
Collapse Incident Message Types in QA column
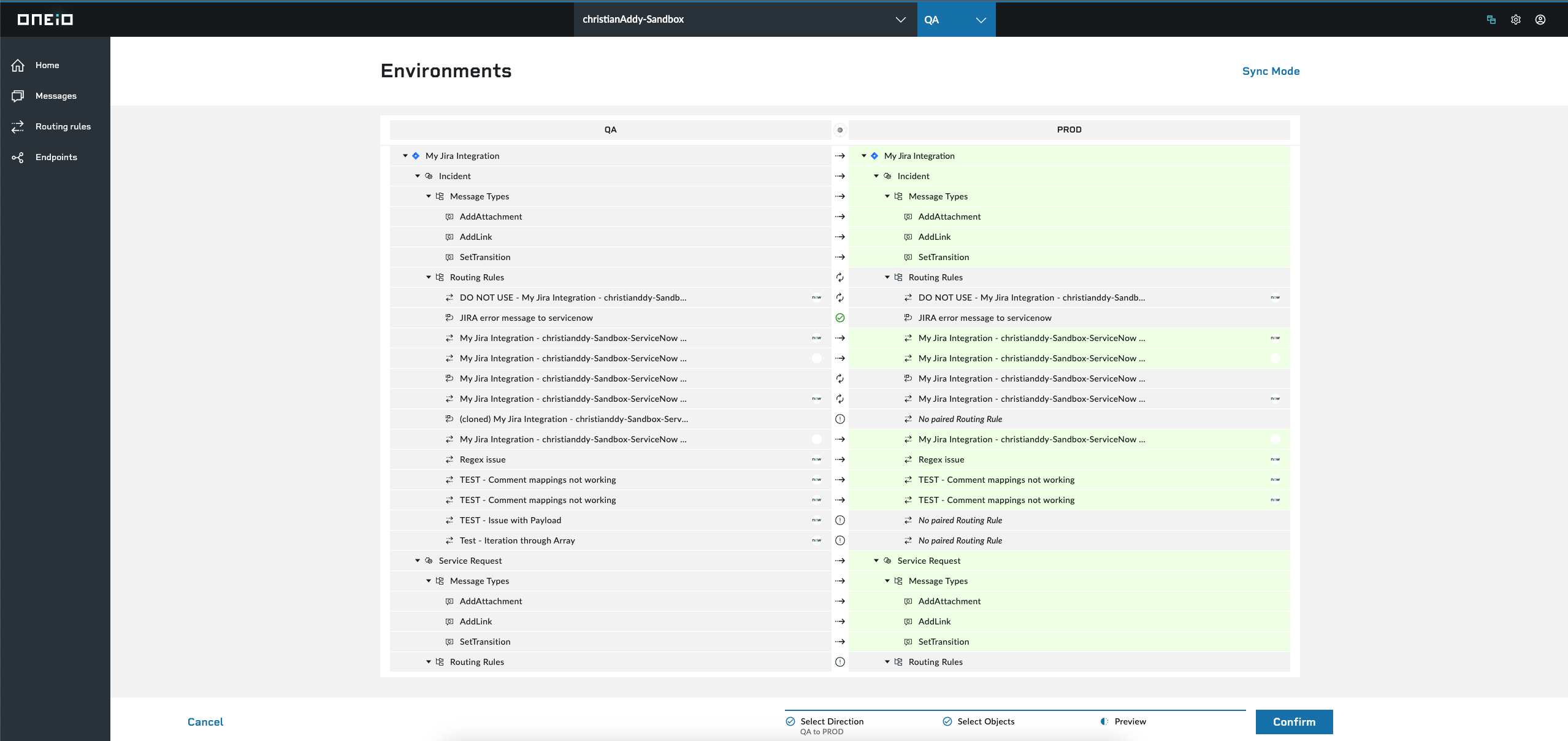[429, 196]
